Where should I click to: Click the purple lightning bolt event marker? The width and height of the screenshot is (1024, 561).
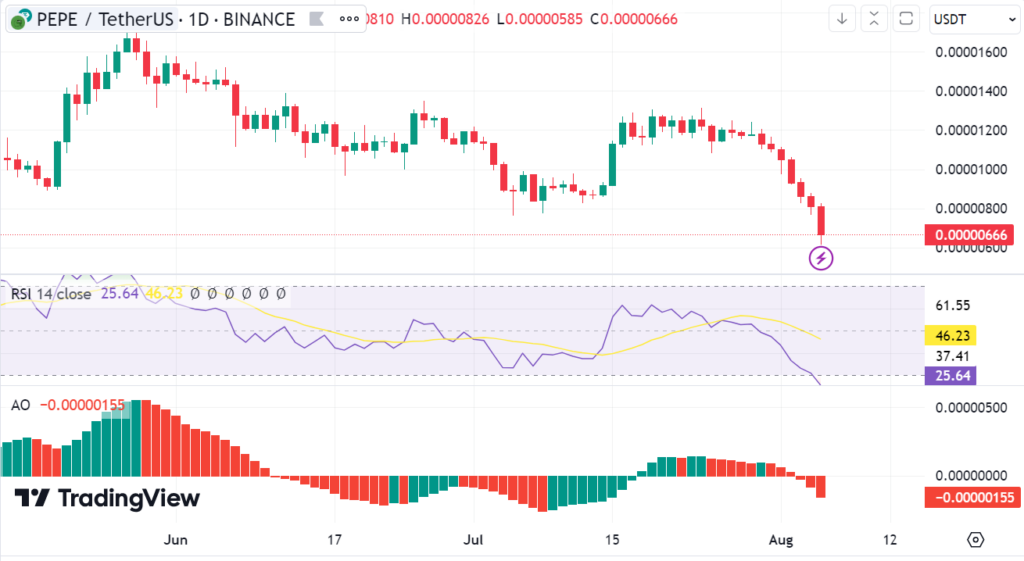821,258
